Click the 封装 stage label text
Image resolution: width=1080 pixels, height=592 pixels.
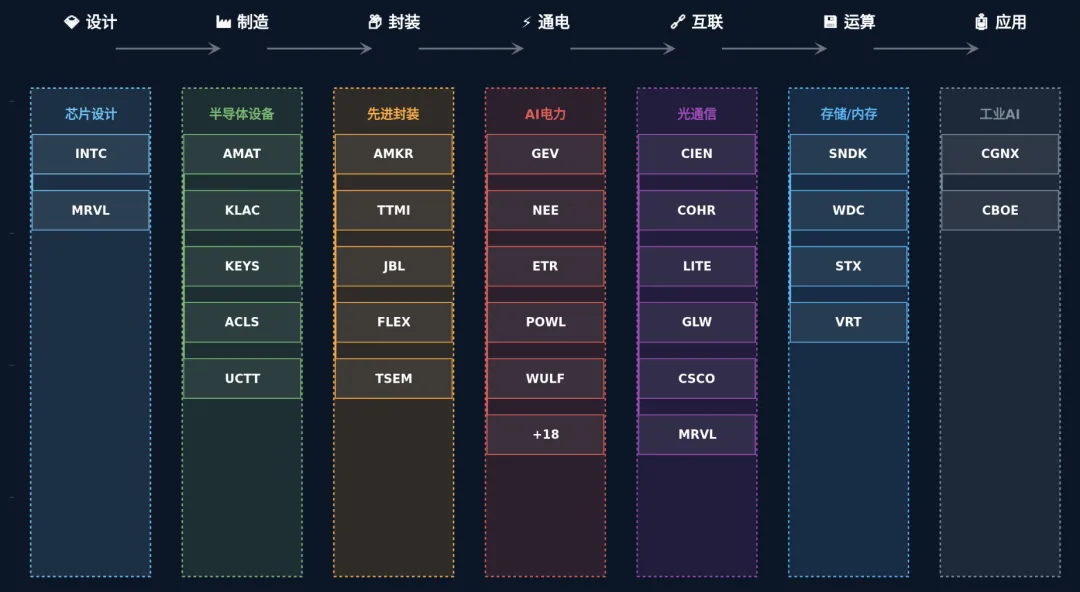pos(404,22)
